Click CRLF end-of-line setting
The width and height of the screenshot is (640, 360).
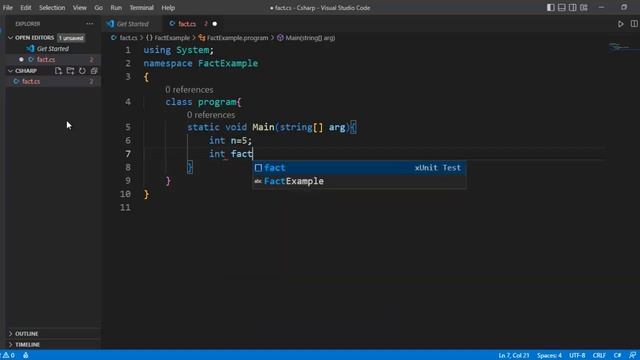coord(599,356)
